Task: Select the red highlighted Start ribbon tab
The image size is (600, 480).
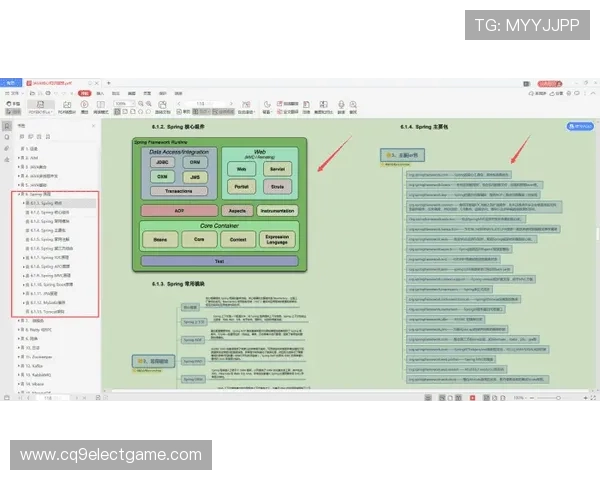Action: point(85,93)
